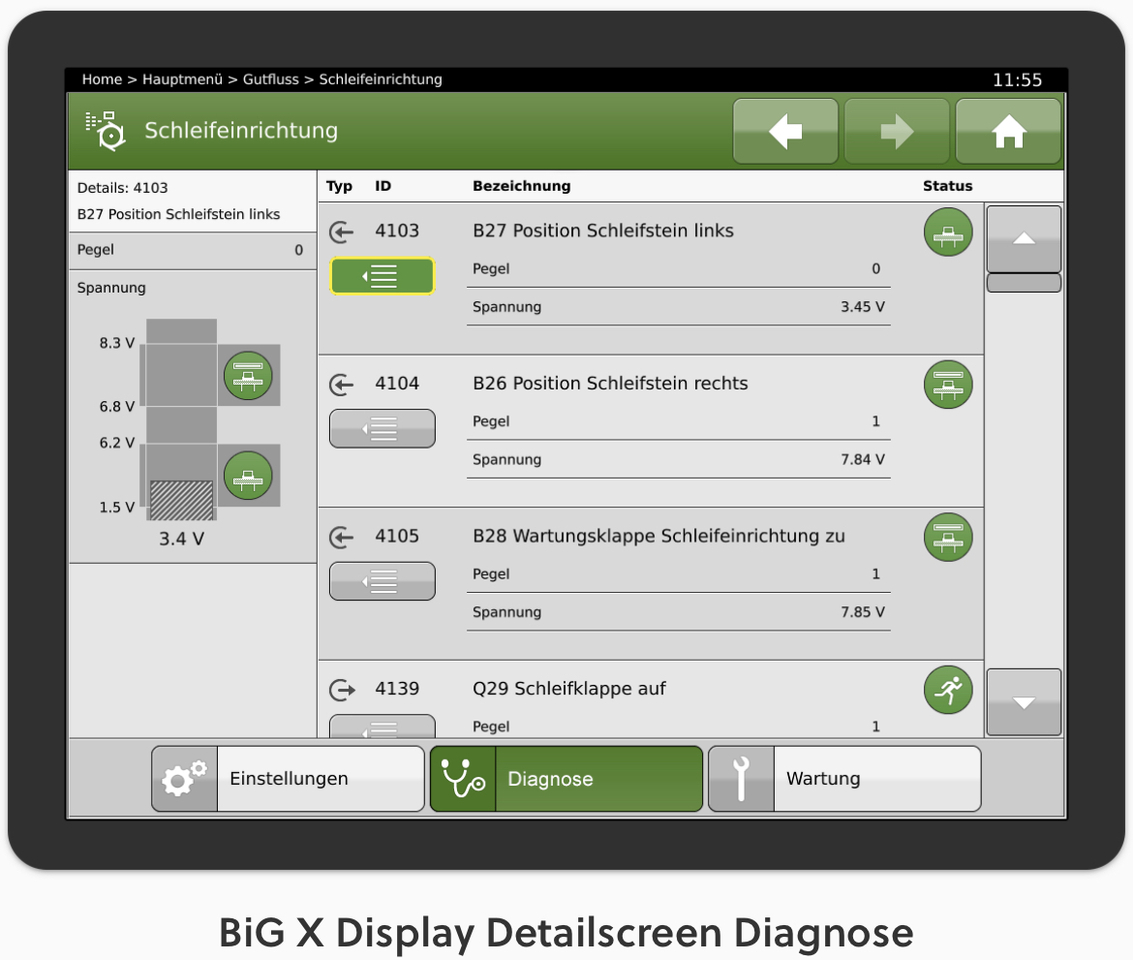This screenshot has width=1133, height=960.
Task: Toggle the selection button under ID 4105
Action: 382,581
